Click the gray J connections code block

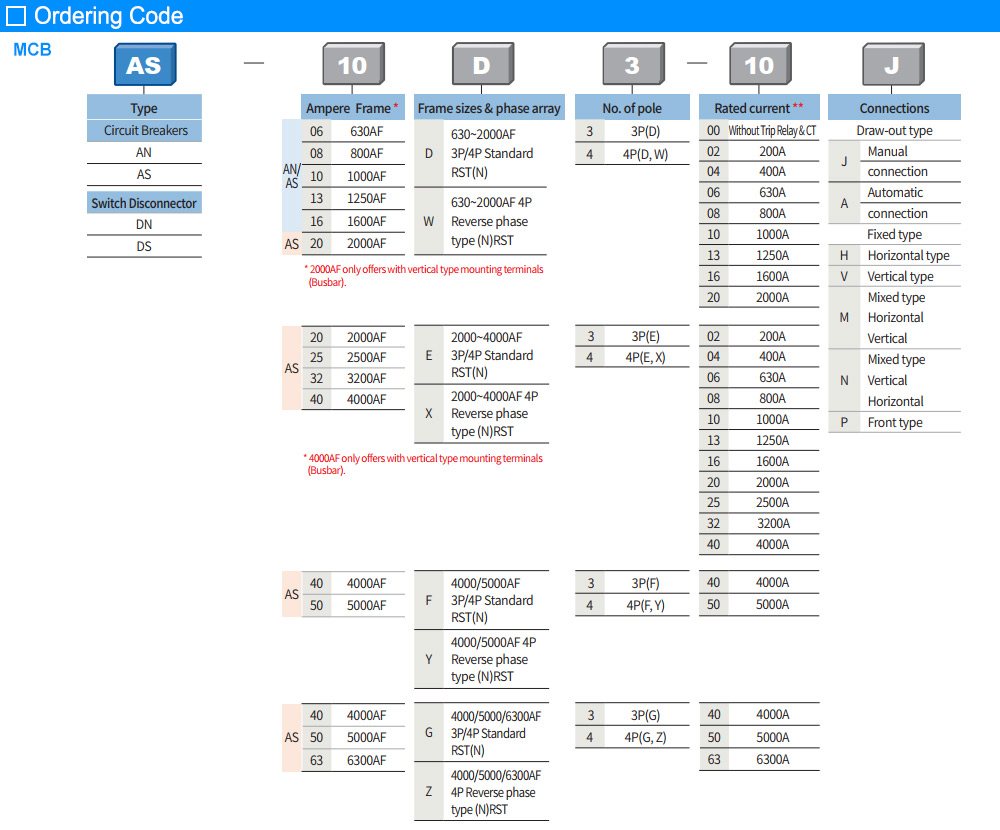[892, 66]
